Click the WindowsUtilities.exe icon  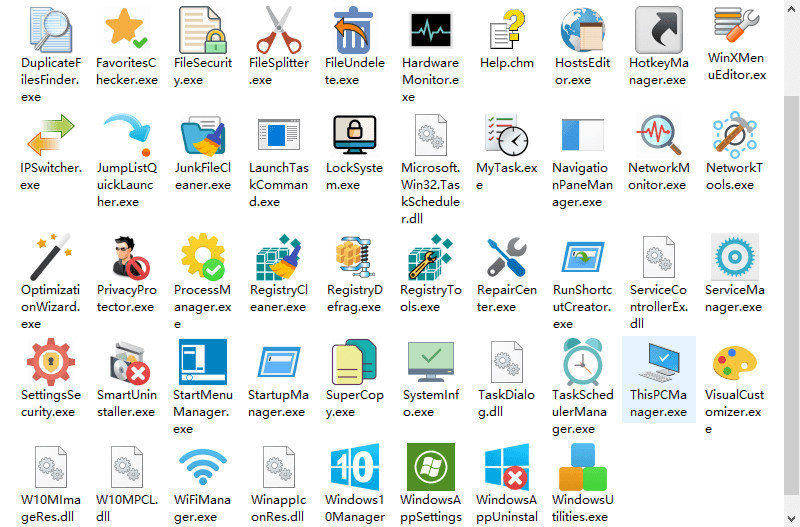coord(582,467)
